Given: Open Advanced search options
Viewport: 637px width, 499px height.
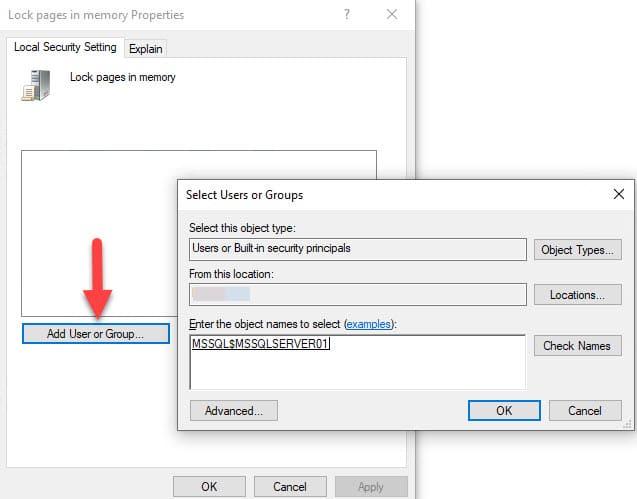Looking at the screenshot, I should (x=234, y=410).
